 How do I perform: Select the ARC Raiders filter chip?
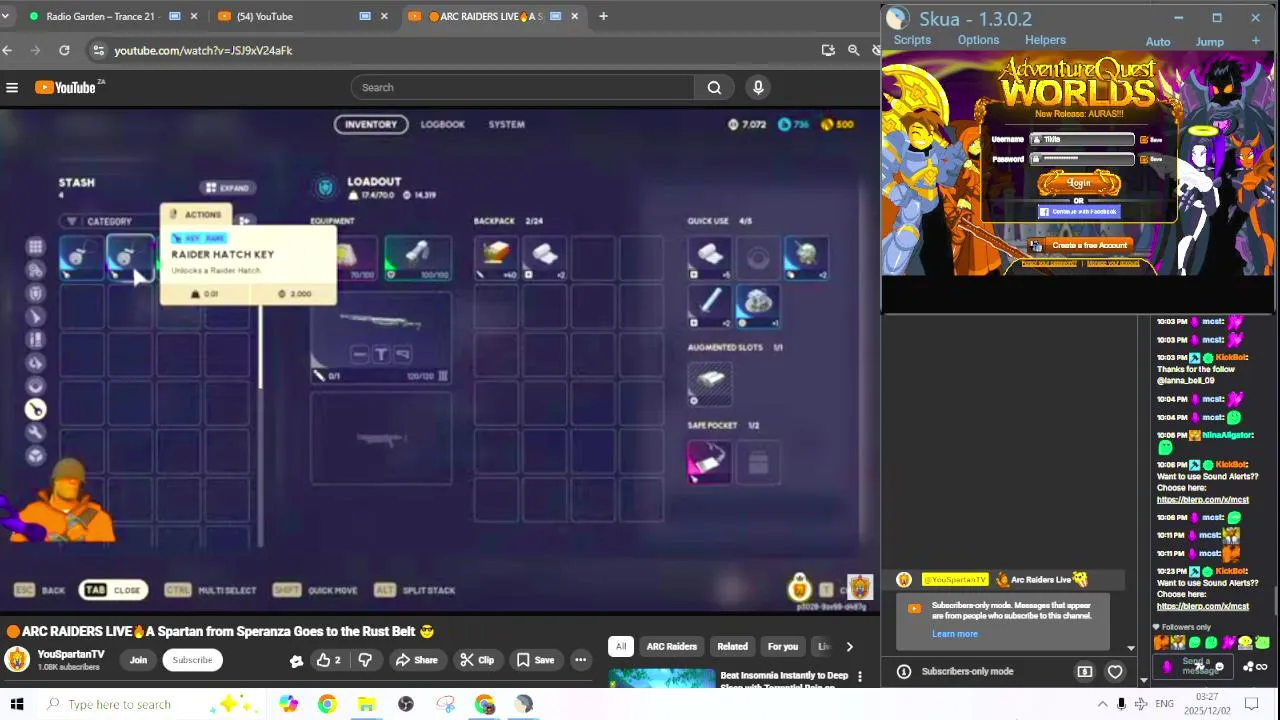[671, 646]
